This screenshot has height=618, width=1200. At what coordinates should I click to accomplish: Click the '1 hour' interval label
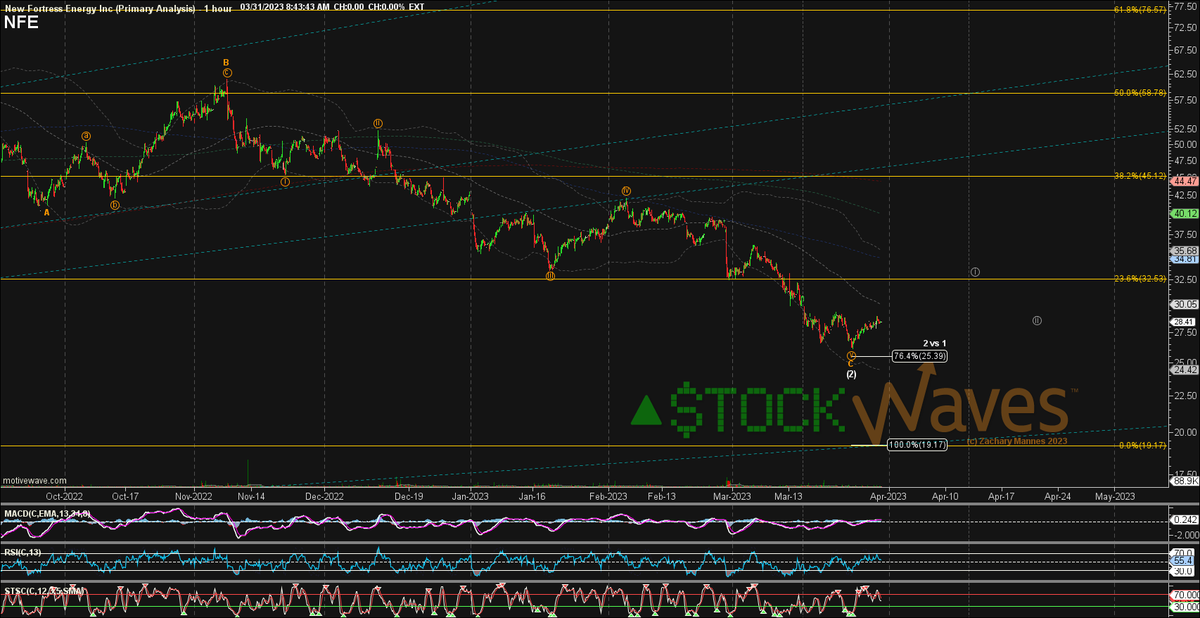point(217,7)
